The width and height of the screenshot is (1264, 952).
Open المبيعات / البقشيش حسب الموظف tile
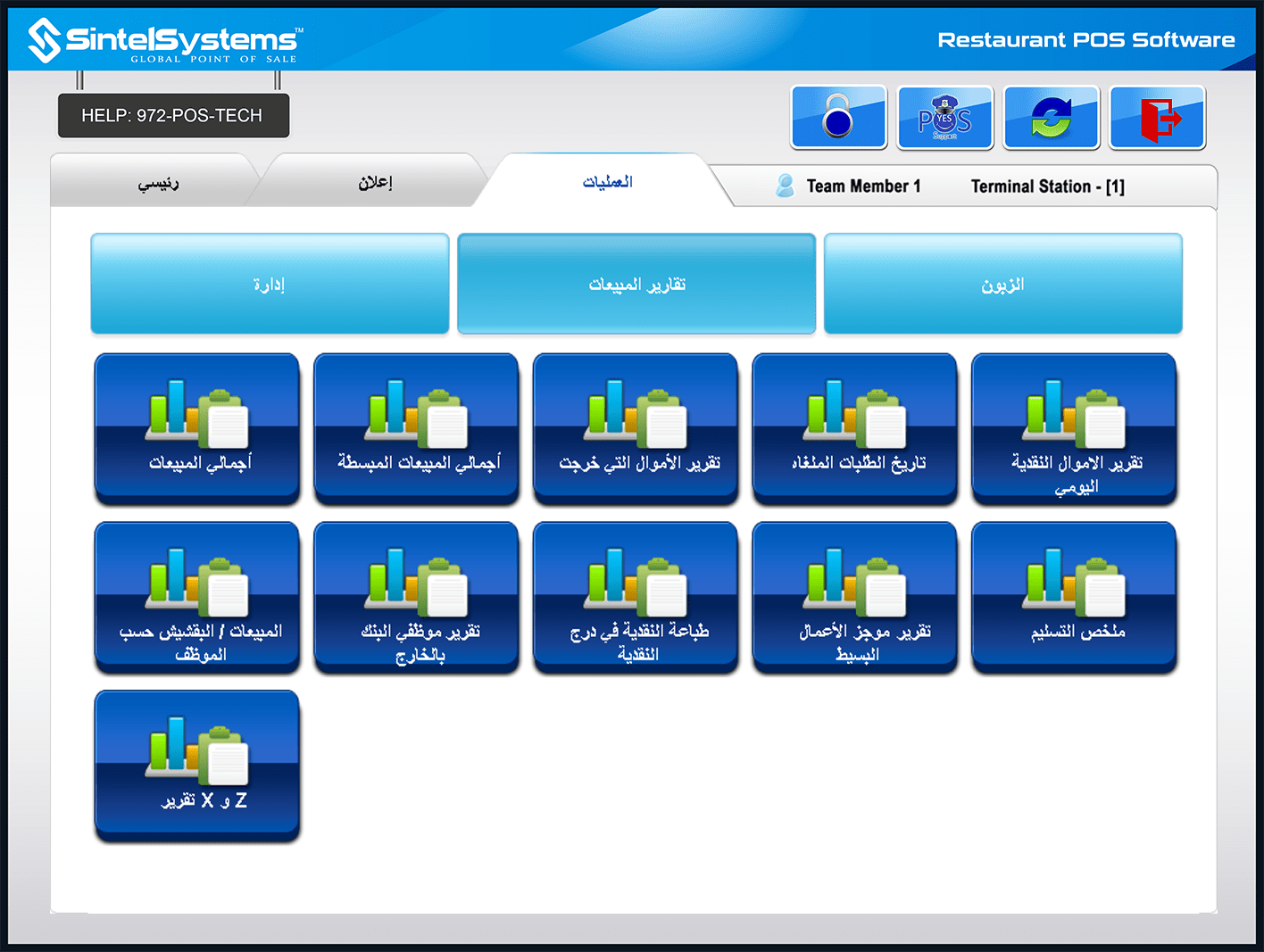point(197,598)
